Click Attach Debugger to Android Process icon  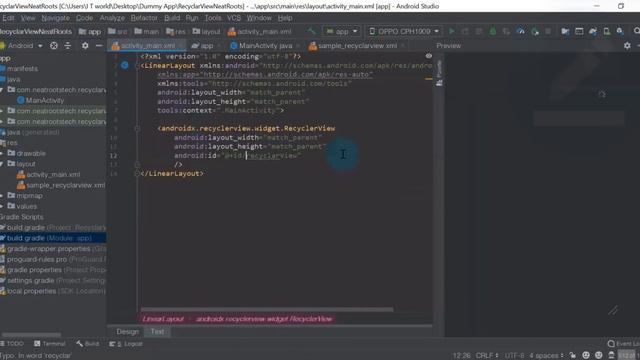click(x=535, y=31)
